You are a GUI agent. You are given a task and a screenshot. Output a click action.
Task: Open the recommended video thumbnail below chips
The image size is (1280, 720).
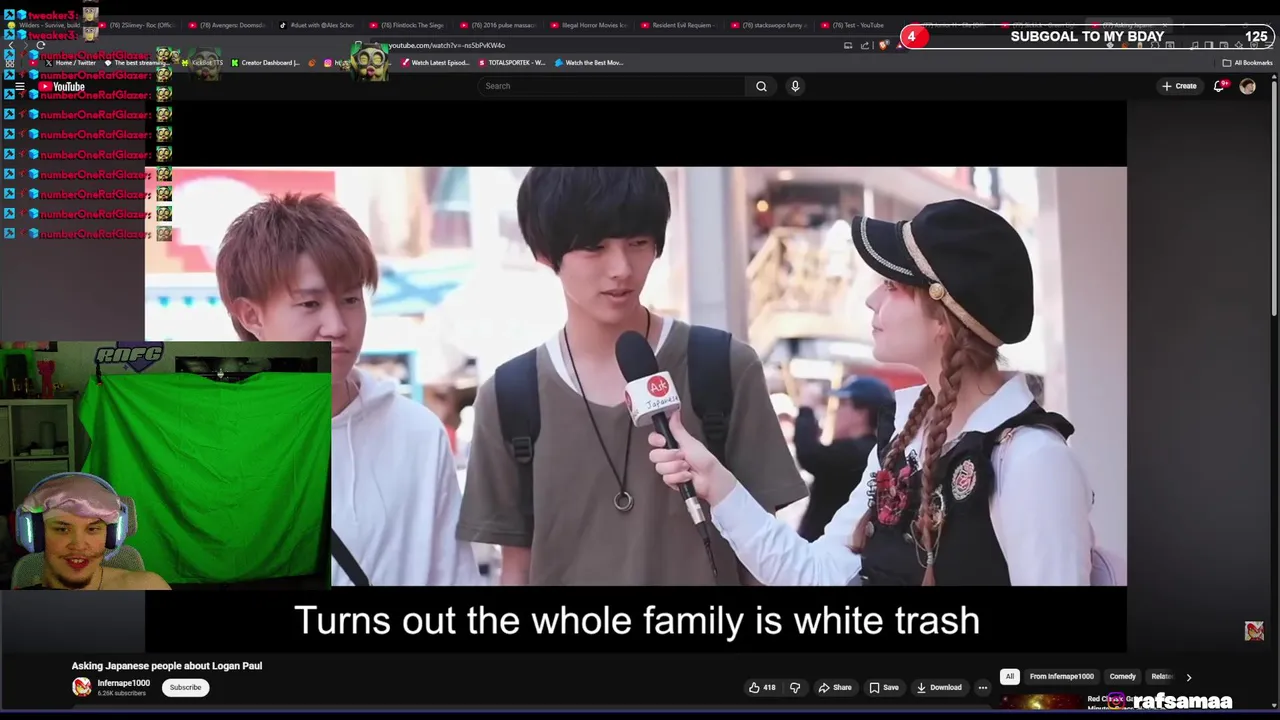(1040, 702)
